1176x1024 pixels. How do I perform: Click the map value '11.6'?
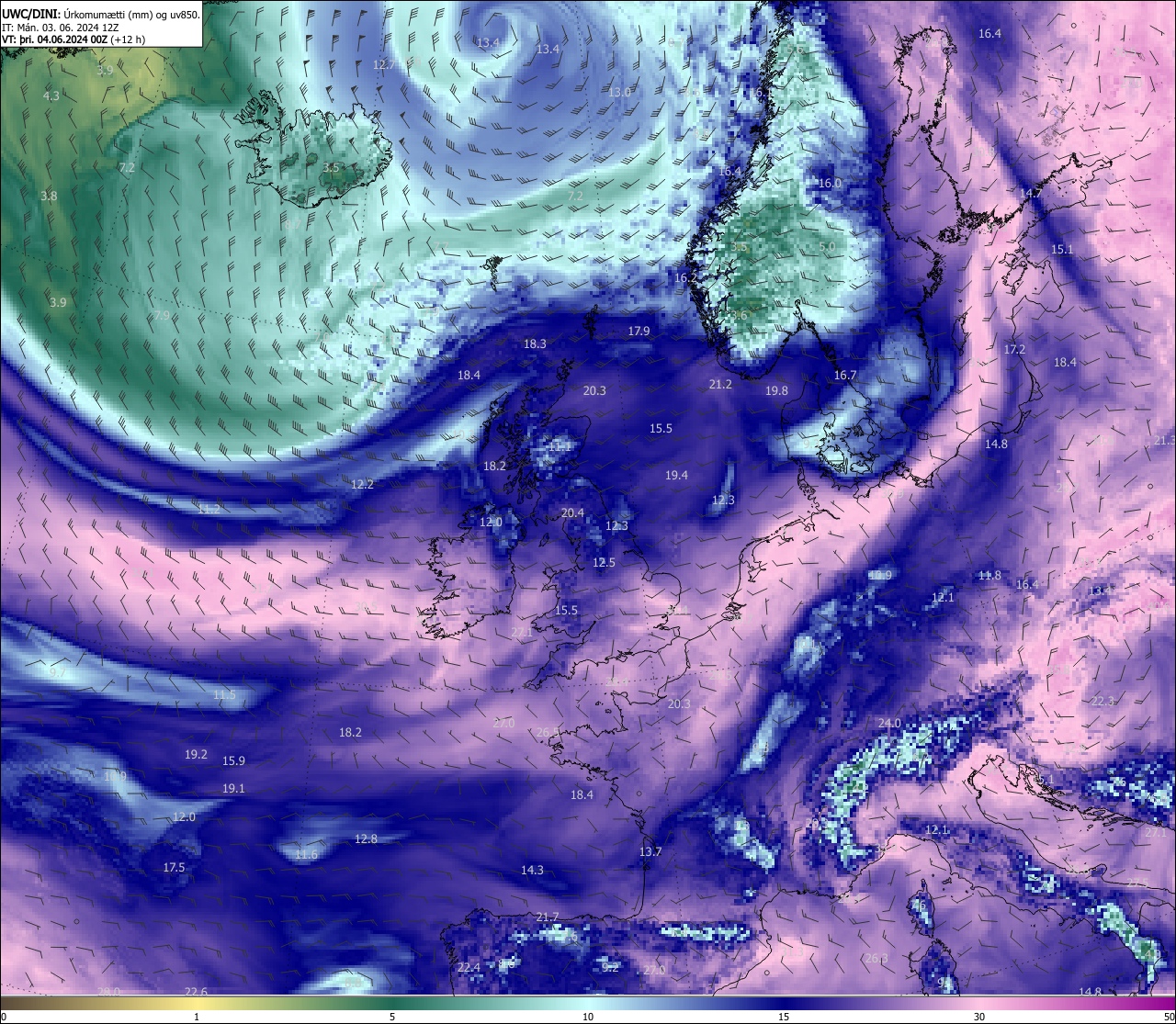coord(306,854)
